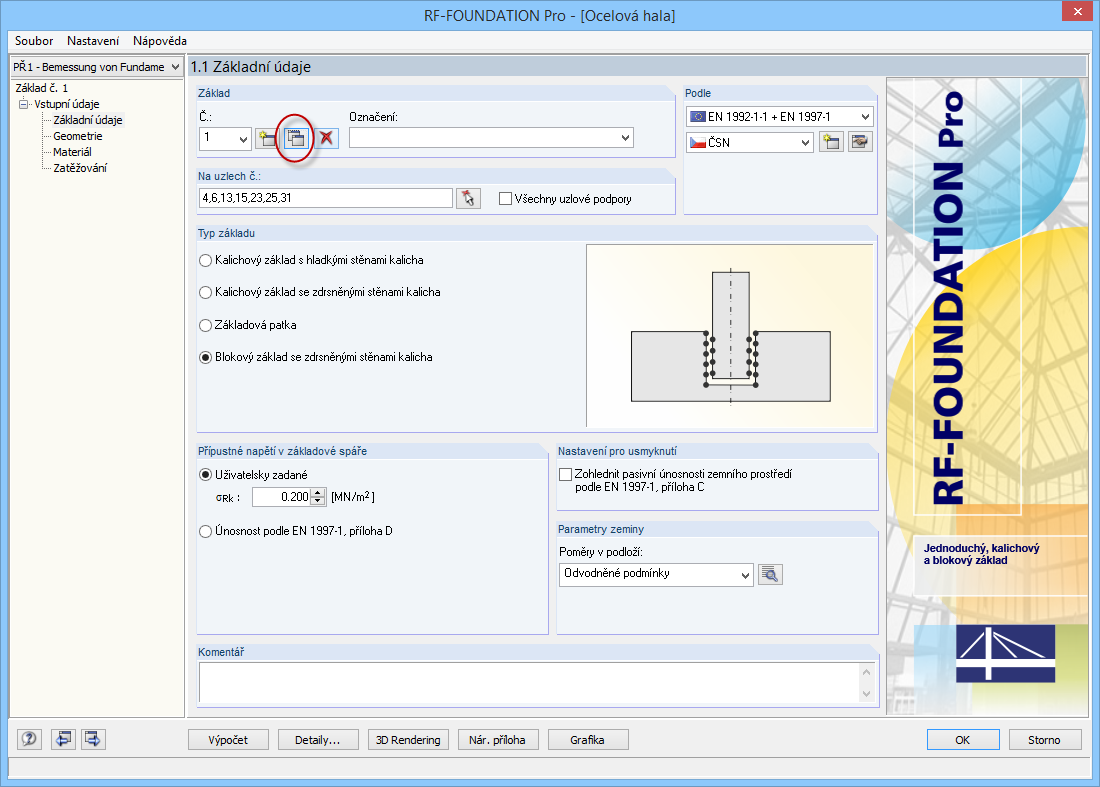Go to next table with arrow icon
Screen dimensions: 1100x787
point(93,739)
